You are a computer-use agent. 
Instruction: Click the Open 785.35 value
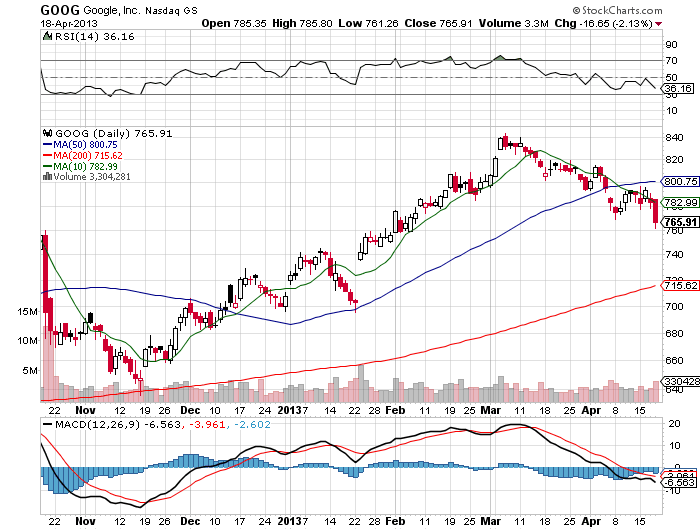[234, 24]
